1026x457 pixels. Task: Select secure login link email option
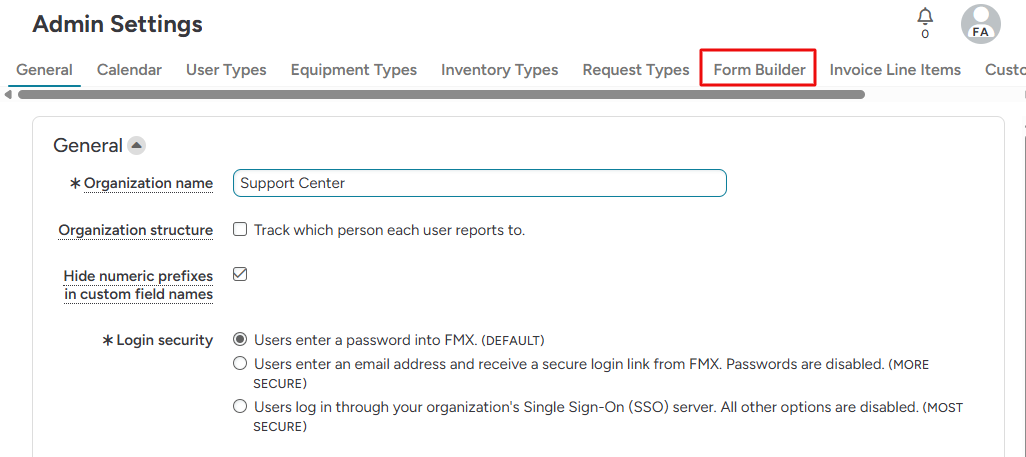click(240, 364)
